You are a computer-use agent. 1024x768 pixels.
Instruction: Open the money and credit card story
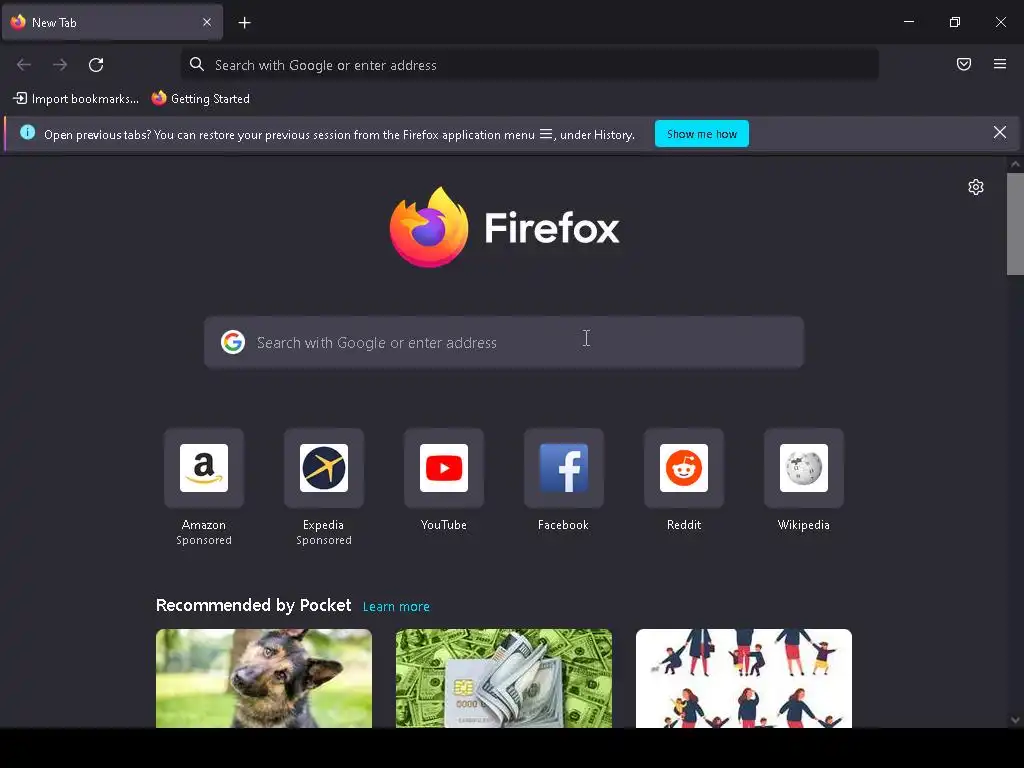504,678
